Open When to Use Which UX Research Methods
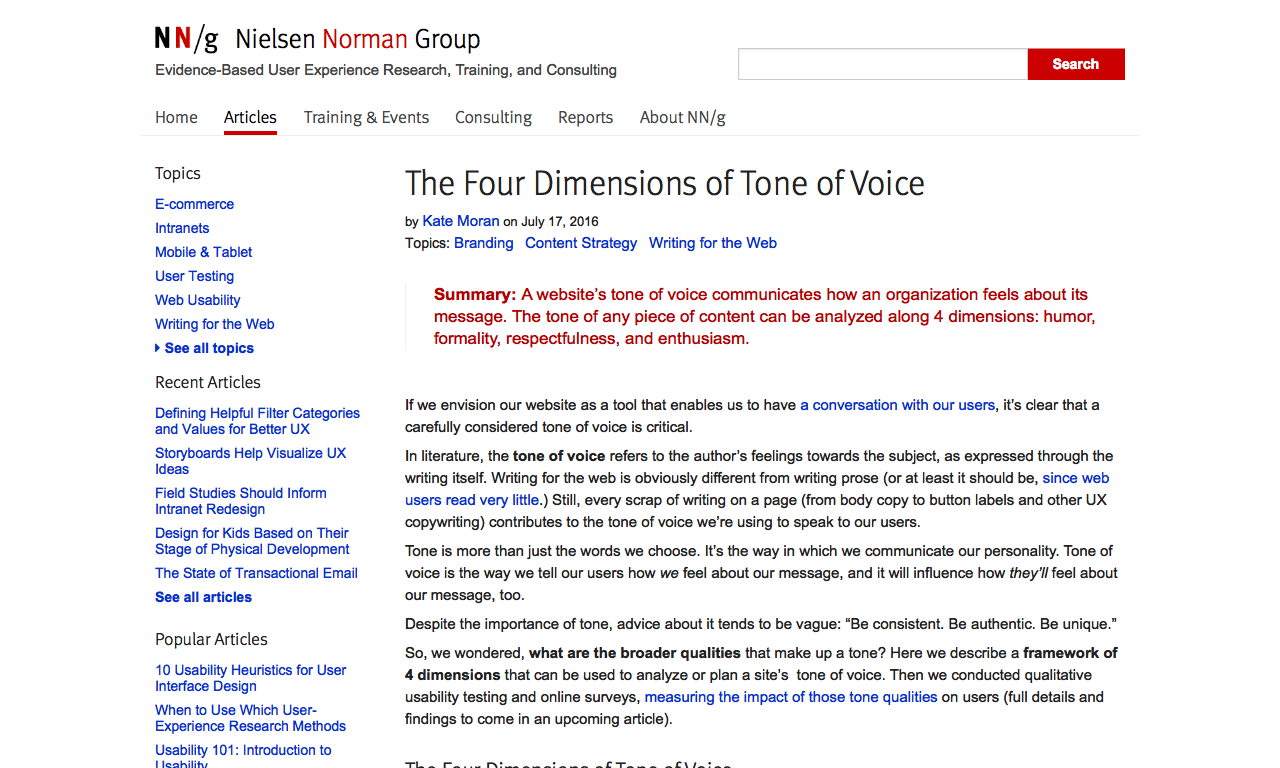The image size is (1280, 768). coord(250,718)
